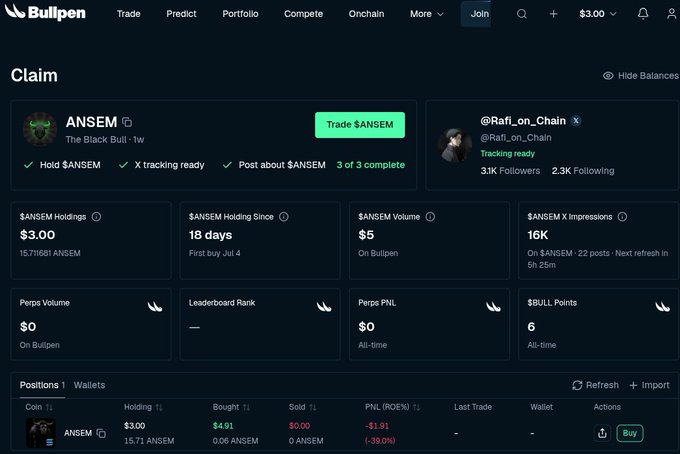Click the Trade $ANSEM button
The image size is (680, 454).
[x=360, y=125]
